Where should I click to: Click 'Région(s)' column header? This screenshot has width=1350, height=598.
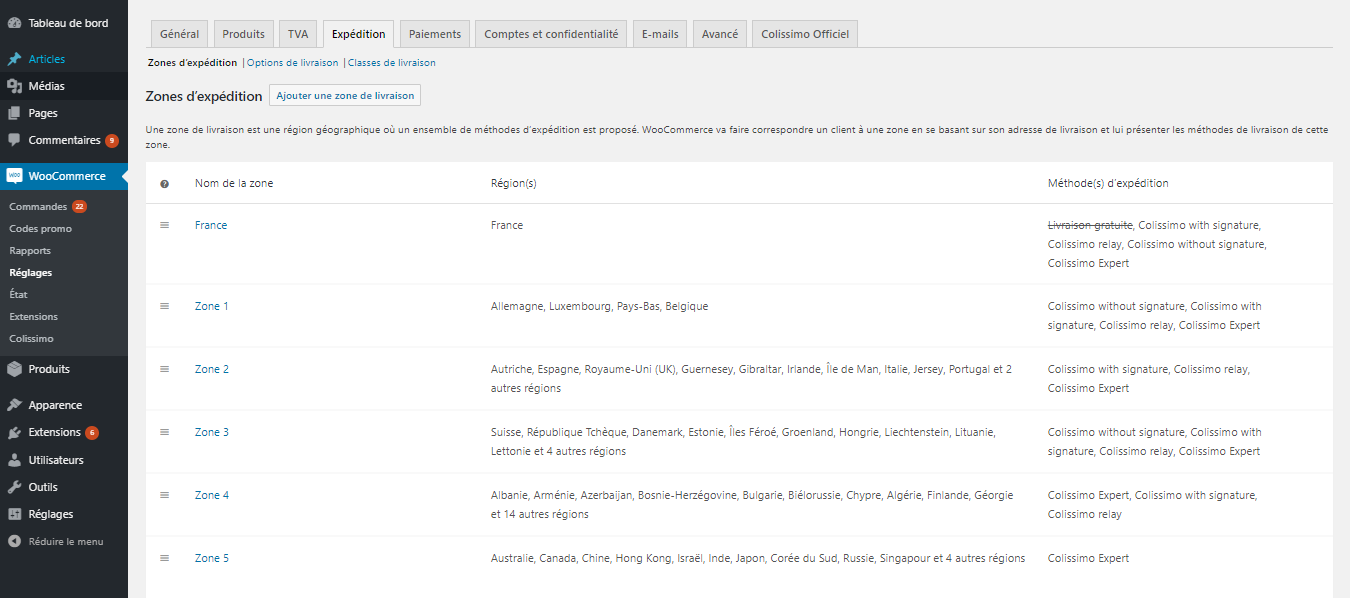(x=514, y=184)
